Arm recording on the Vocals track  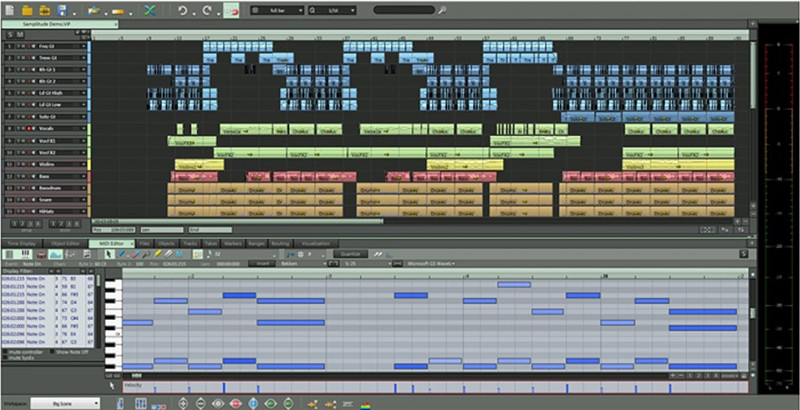click(x=29, y=129)
